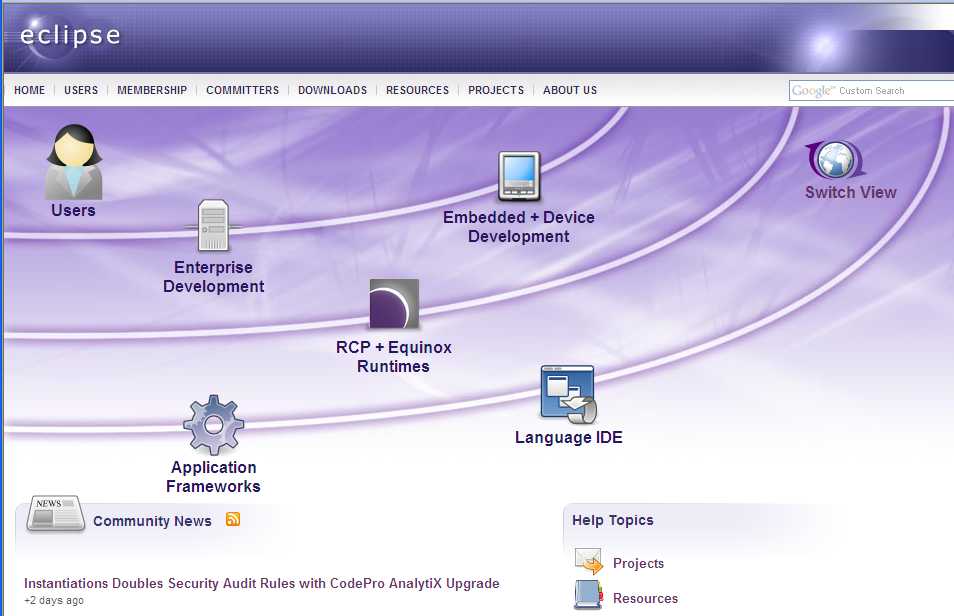Image resolution: width=954 pixels, height=616 pixels.
Task: Click the Projects envelope icon in Help Topics
Action: (588, 561)
